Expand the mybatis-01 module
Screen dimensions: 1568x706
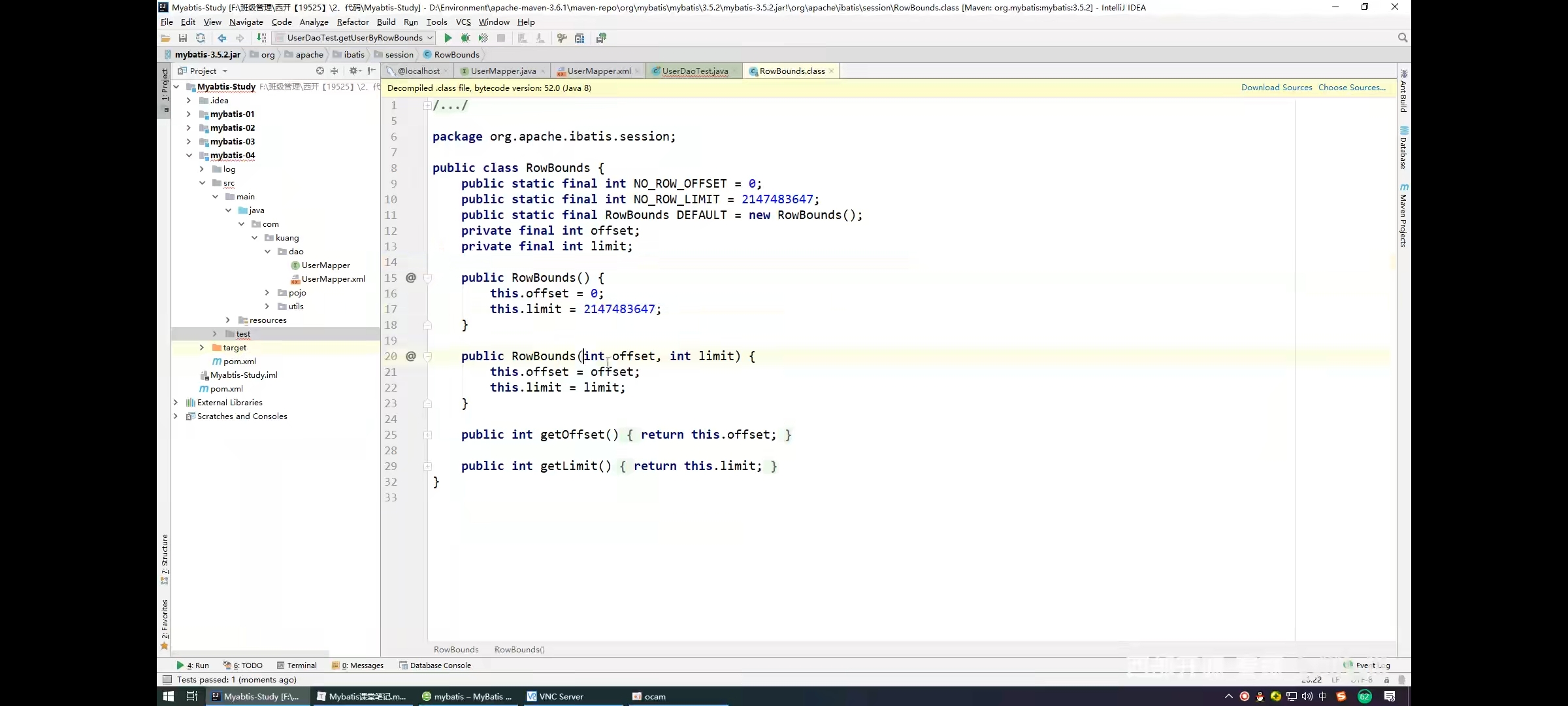[x=189, y=114]
